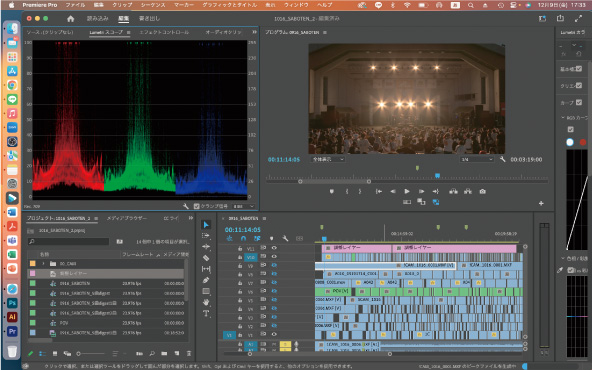Screen dimensions: 592x370
Task: Collapse the RGB Curves section
Action: pyautogui.click(x=563, y=118)
